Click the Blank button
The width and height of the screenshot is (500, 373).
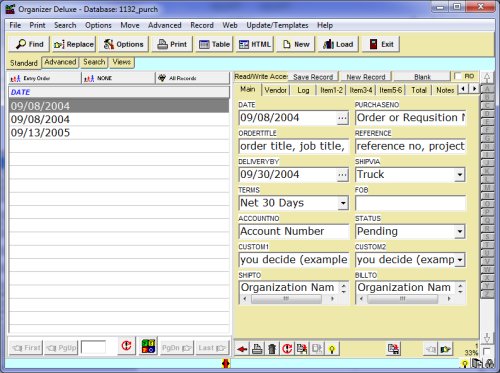tap(422, 77)
